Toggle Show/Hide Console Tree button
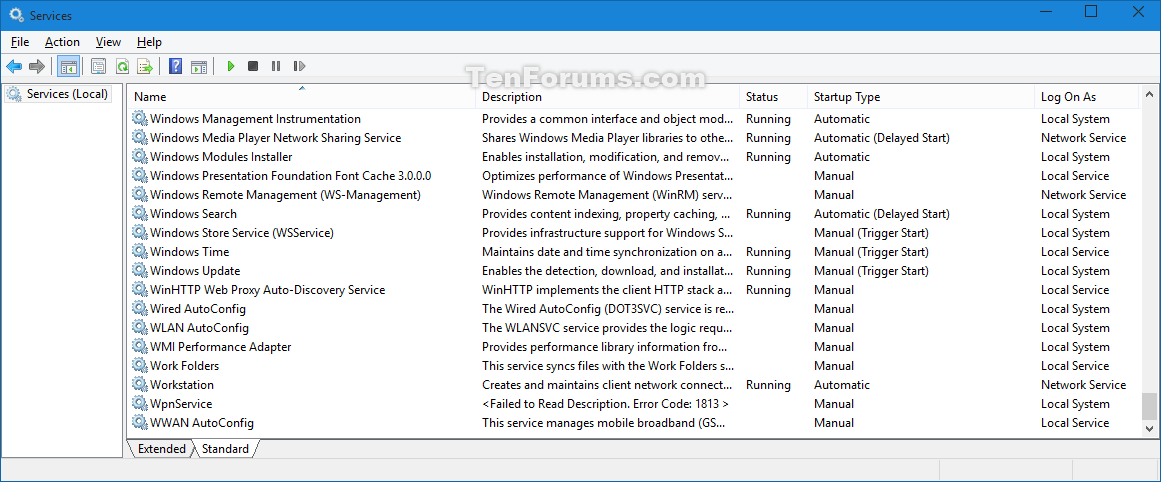 point(69,67)
